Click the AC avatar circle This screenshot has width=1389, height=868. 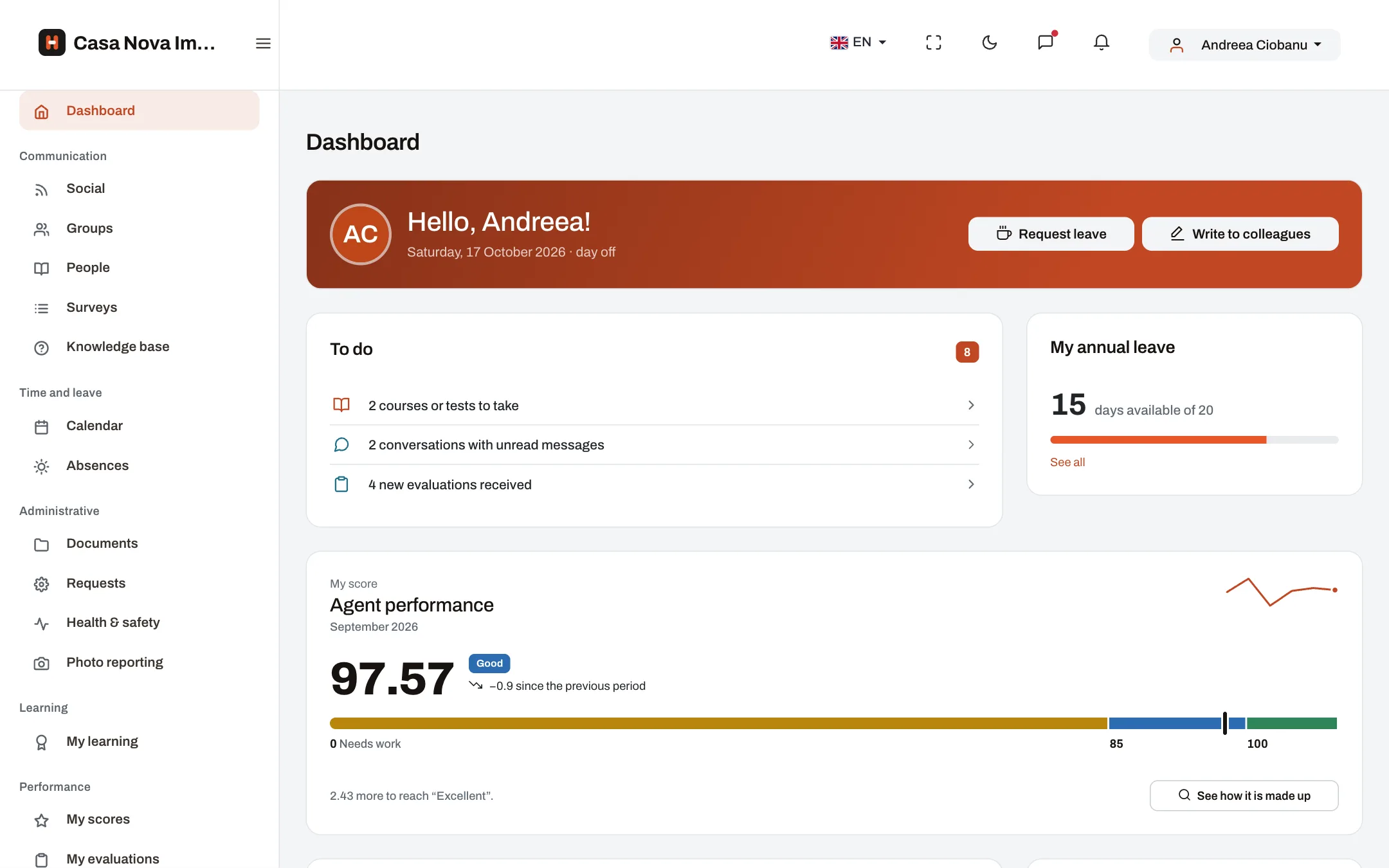(361, 234)
